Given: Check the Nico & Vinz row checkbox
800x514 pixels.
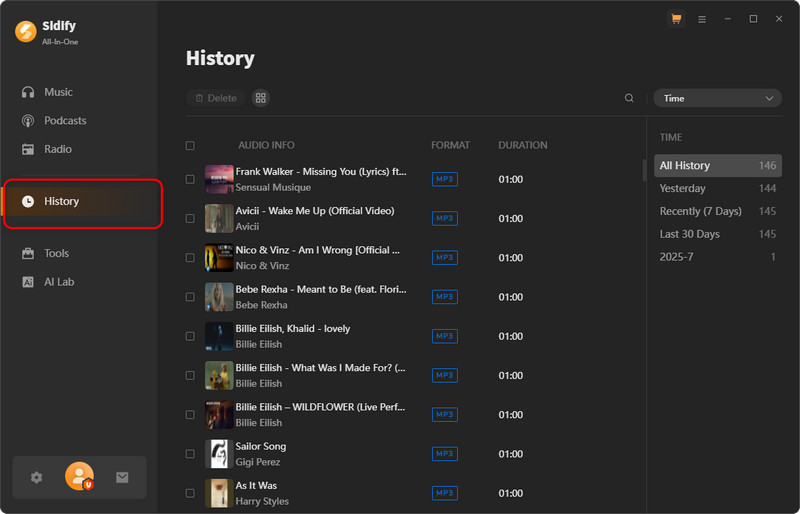Looking at the screenshot, I should (x=190, y=258).
